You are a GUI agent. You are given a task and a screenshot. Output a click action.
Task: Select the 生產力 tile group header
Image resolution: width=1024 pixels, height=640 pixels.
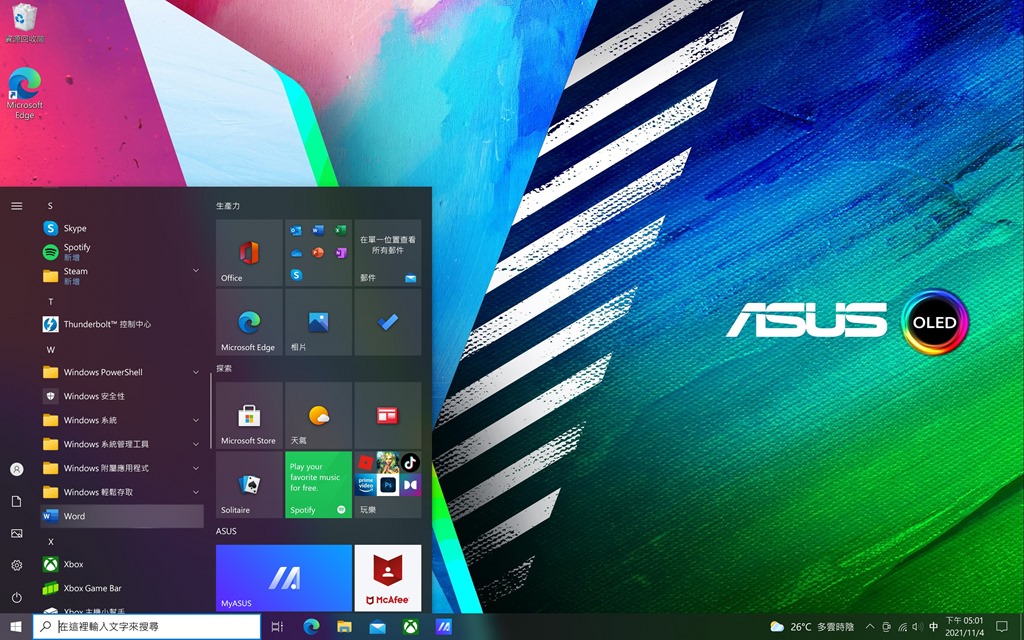[228, 206]
